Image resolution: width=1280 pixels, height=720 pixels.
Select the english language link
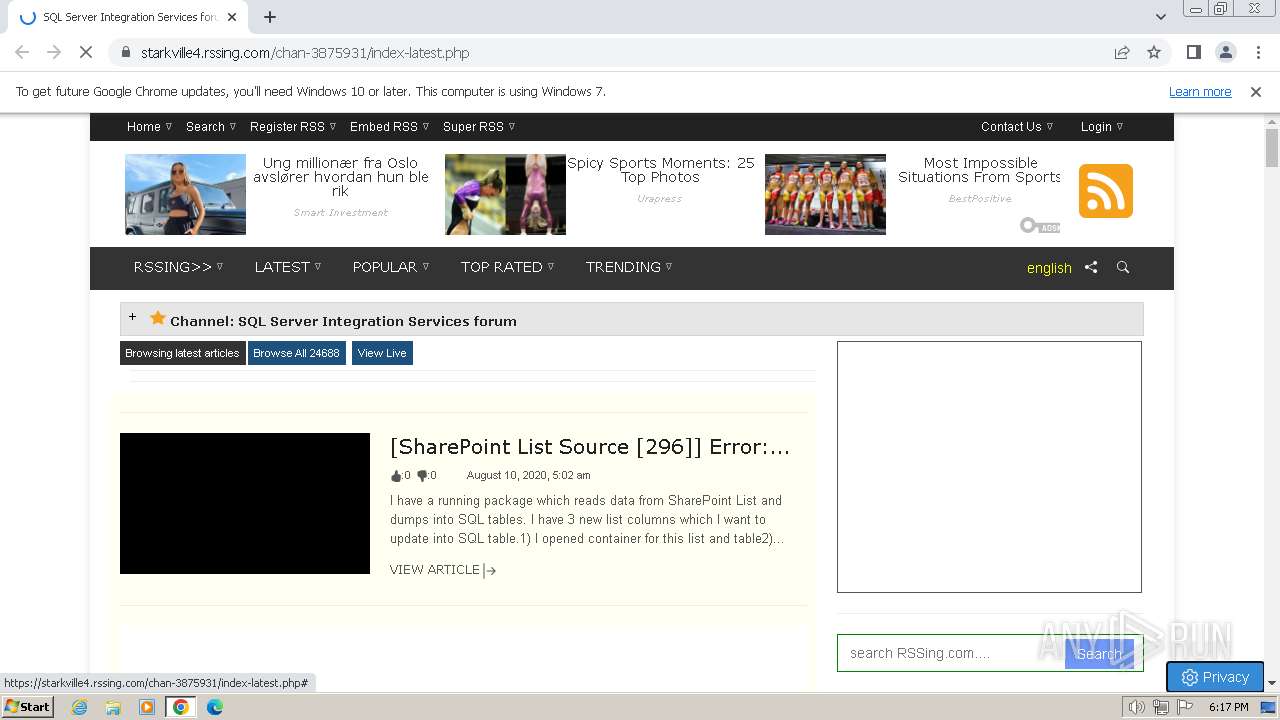[x=1049, y=268]
